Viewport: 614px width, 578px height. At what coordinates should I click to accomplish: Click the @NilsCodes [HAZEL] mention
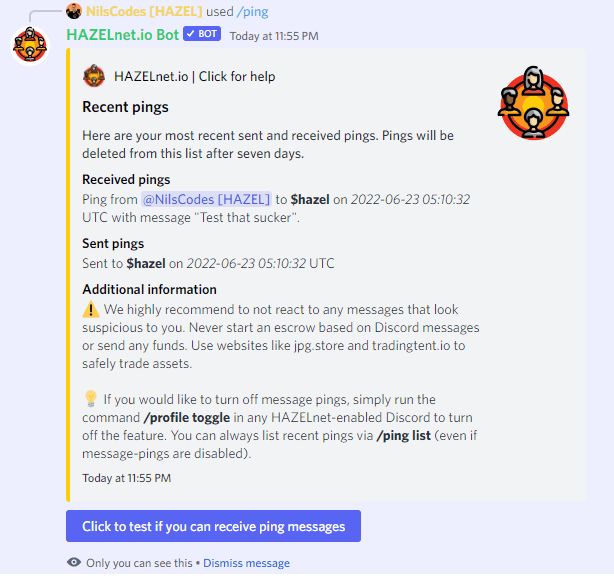206,199
